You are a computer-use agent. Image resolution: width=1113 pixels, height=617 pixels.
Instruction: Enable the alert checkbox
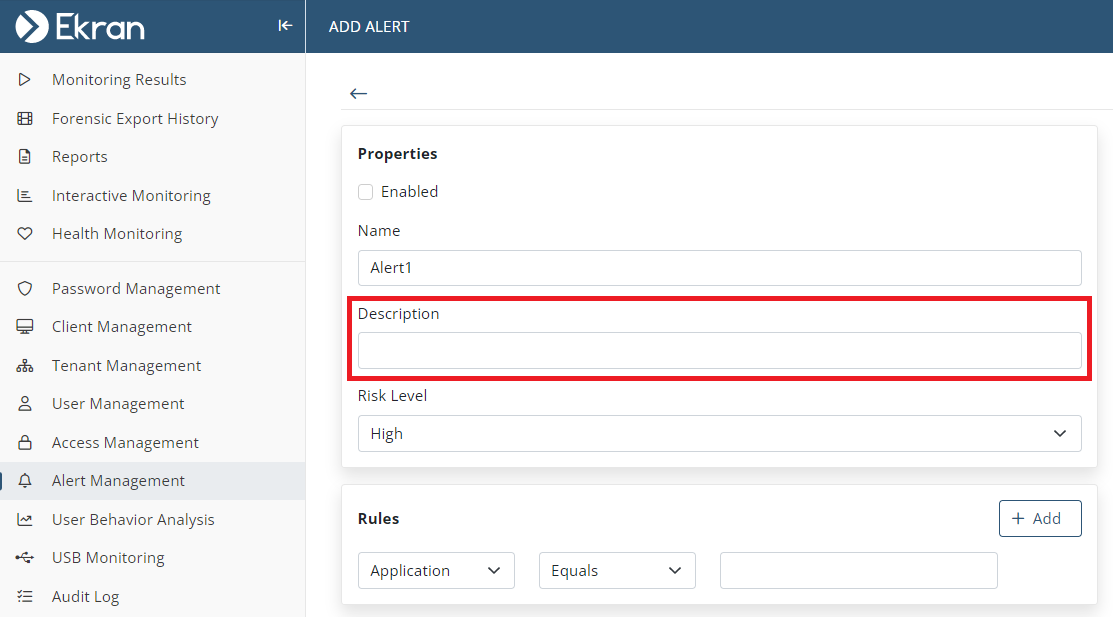pos(366,192)
